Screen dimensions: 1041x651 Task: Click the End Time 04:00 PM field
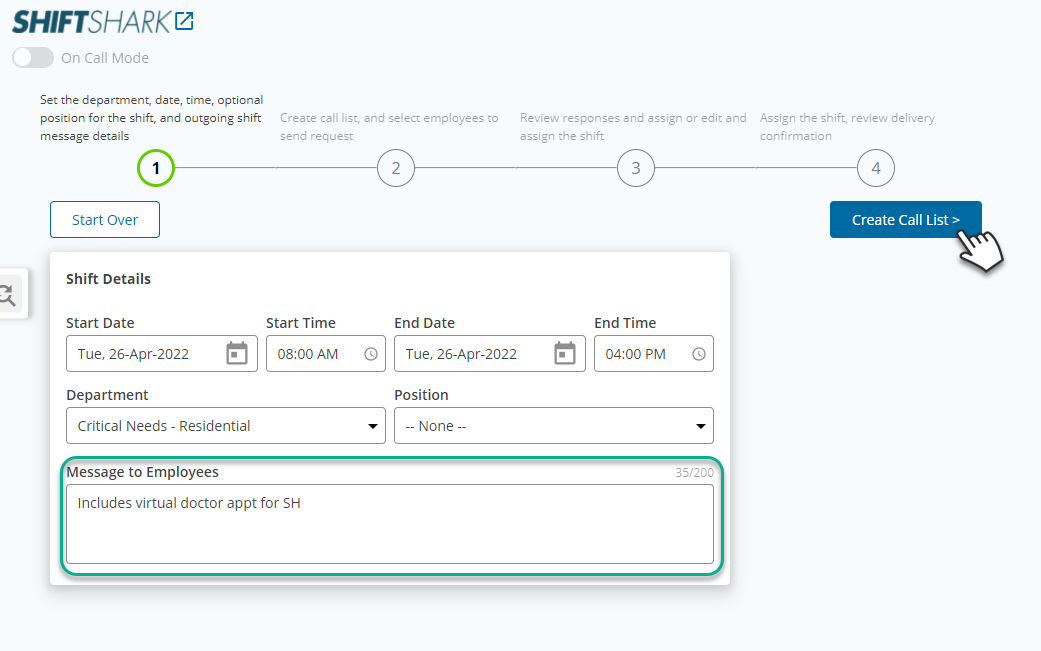point(653,354)
